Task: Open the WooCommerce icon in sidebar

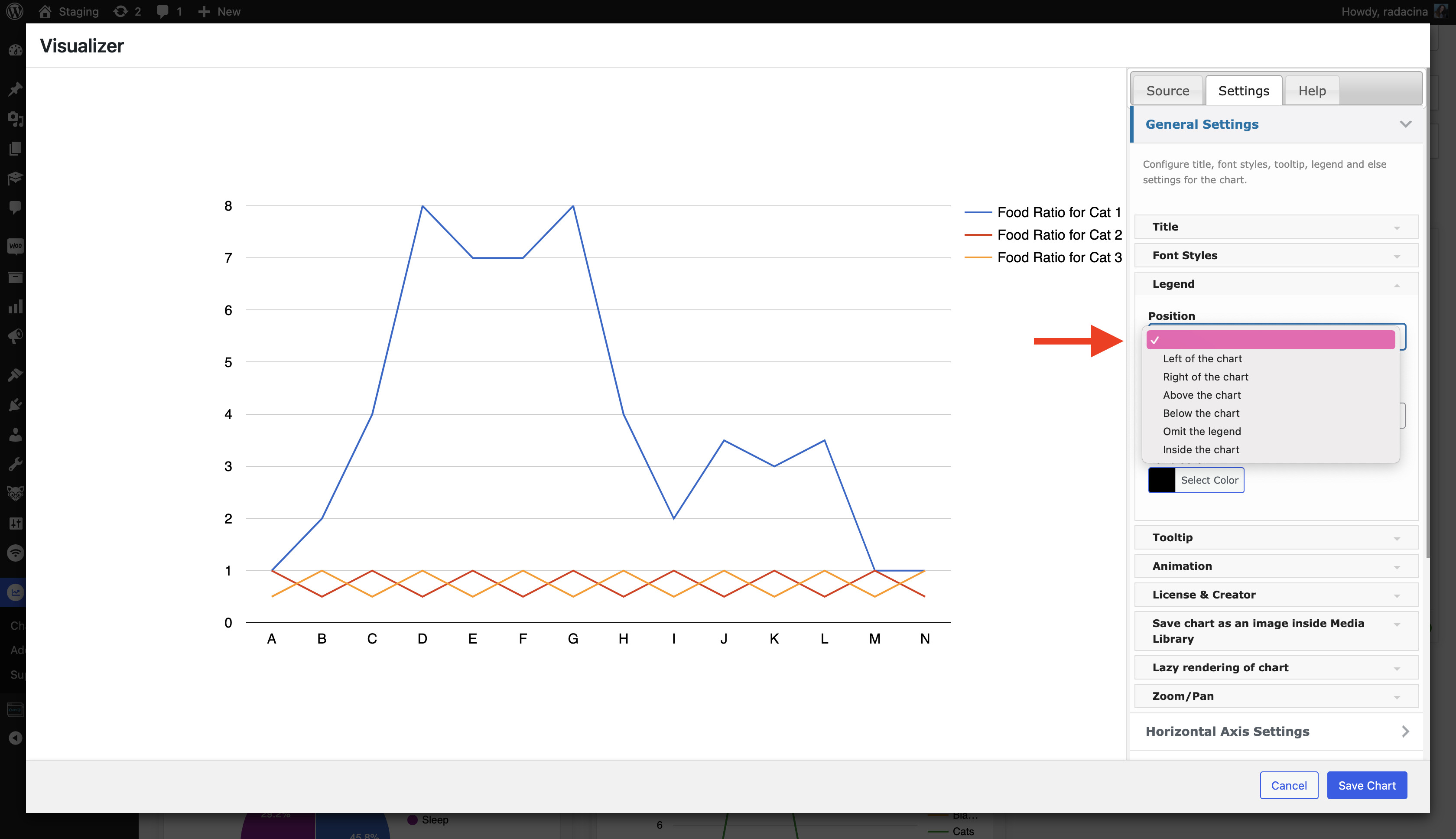Action: [15, 247]
